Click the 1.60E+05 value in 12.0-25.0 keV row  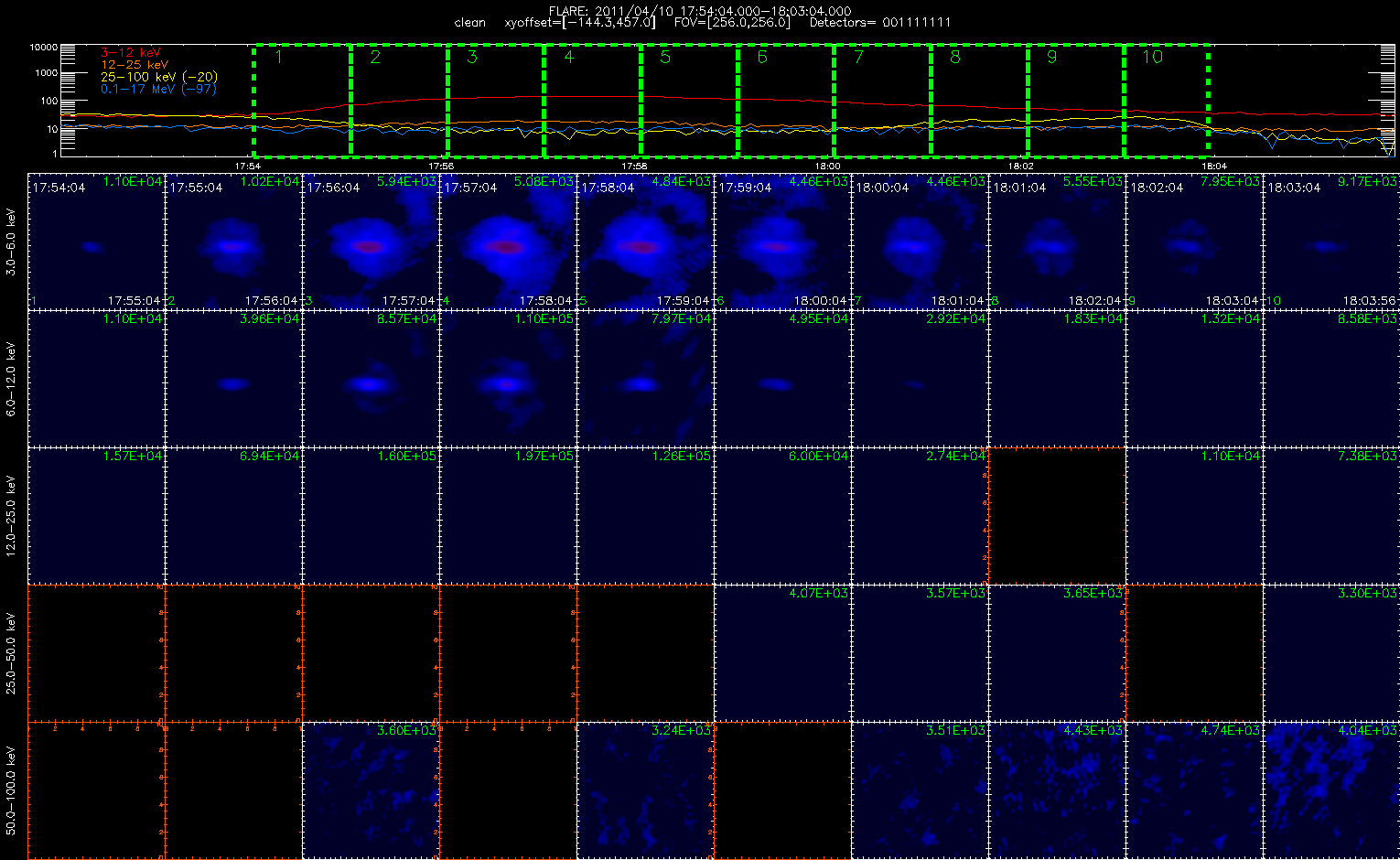[406, 457]
